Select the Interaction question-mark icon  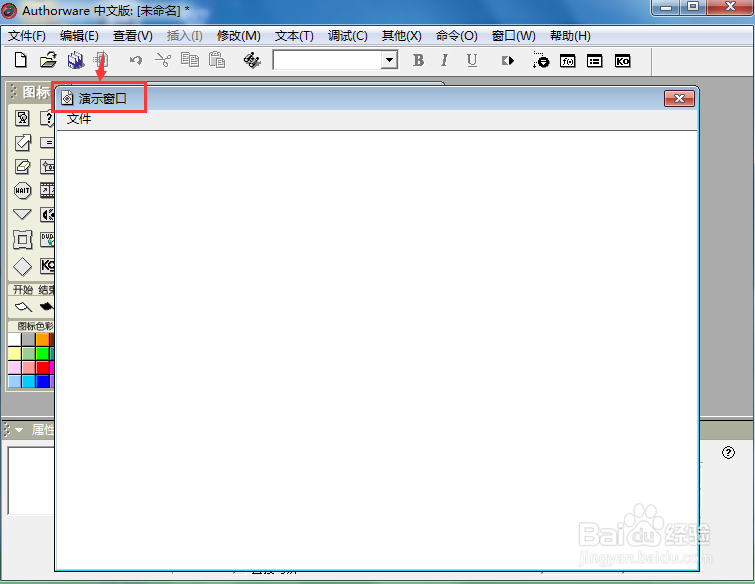click(47, 118)
